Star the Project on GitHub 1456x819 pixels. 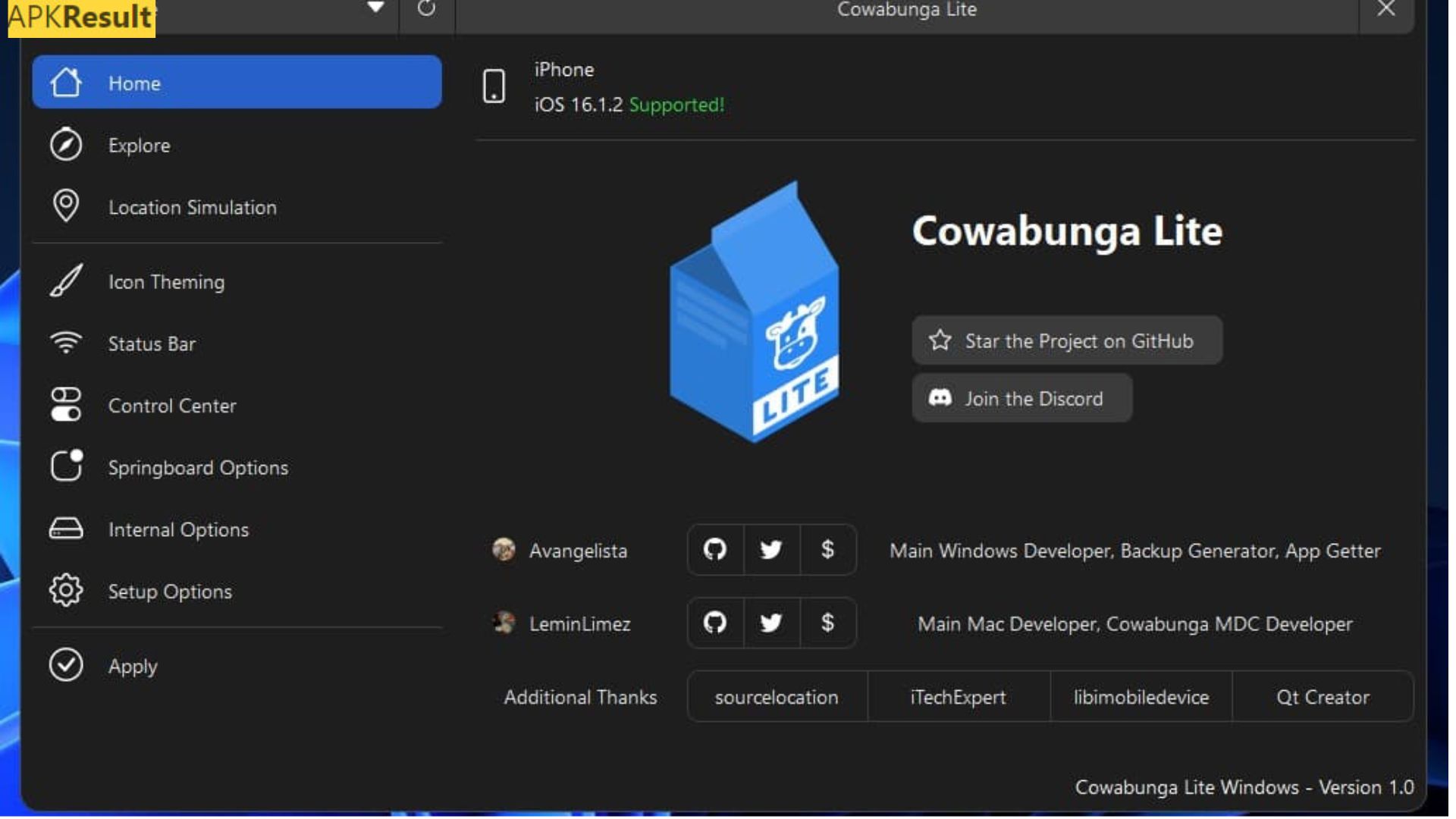click(1067, 340)
